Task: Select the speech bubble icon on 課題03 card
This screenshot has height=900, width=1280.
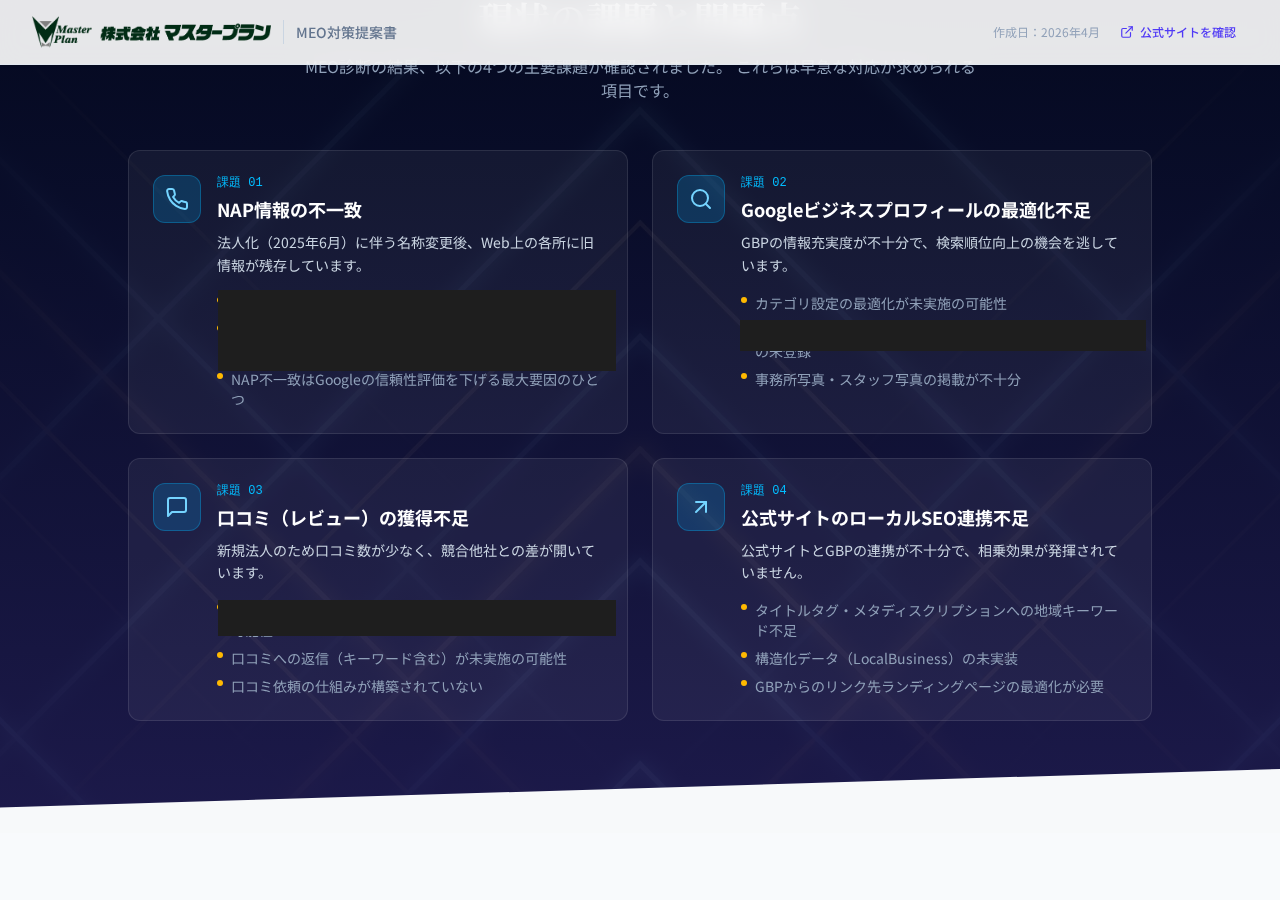Action: pos(177,505)
